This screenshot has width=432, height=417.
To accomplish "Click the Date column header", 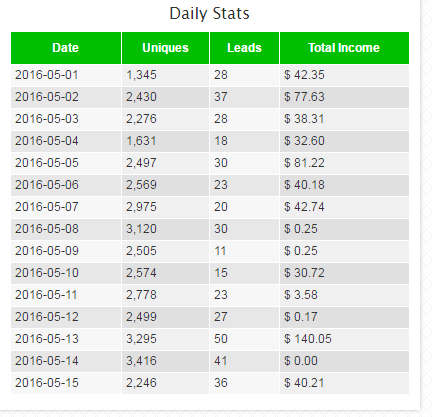I will (x=66, y=48).
